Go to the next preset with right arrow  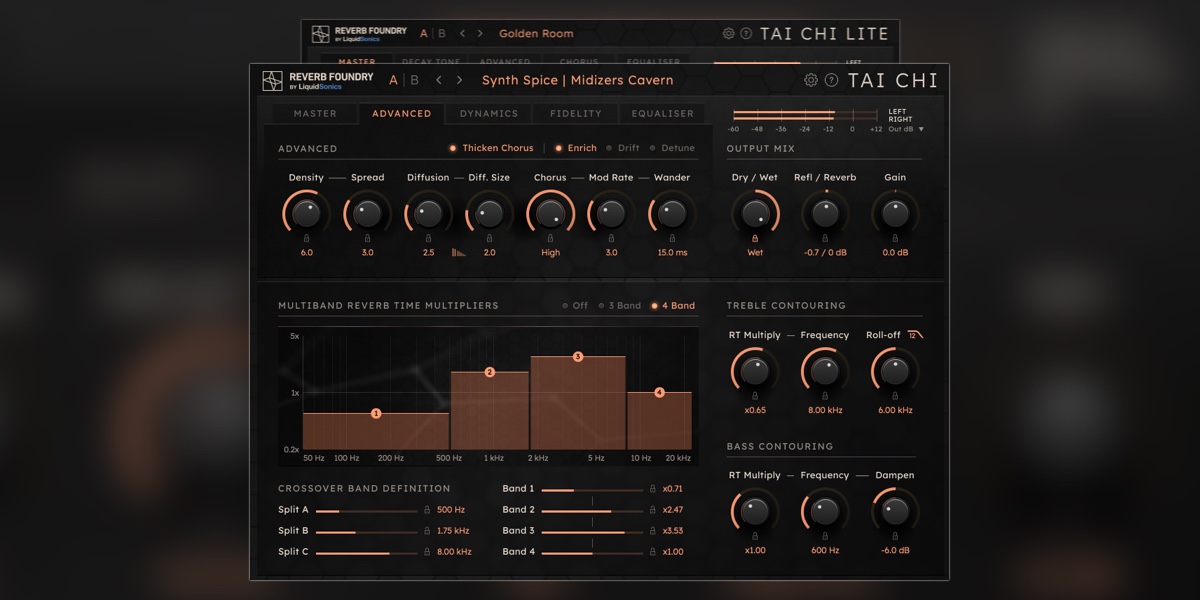460,80
